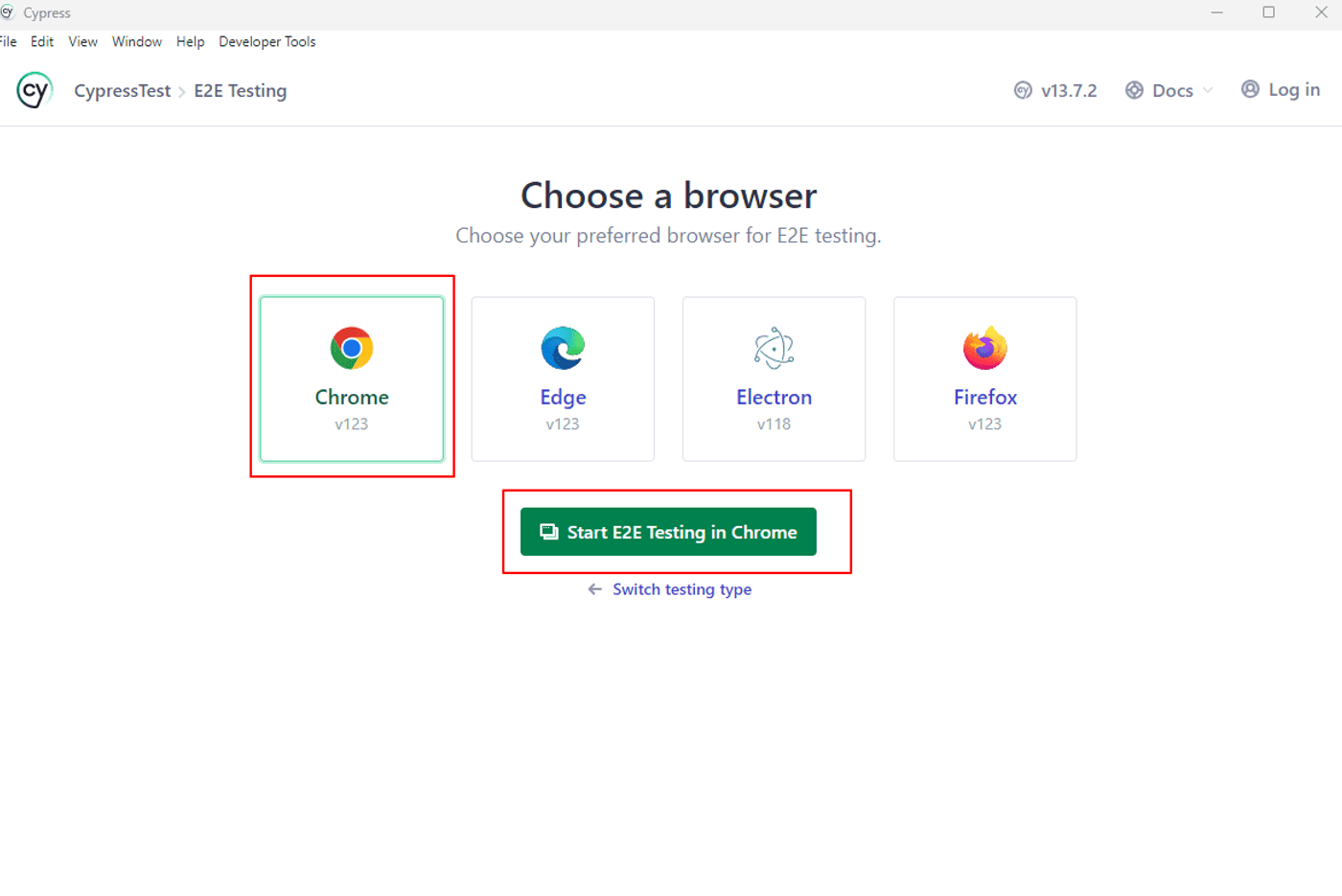This screenshot has width=1342, height=896.
Task: Click the Firefox browser name label
Action: tap(985, 397)
